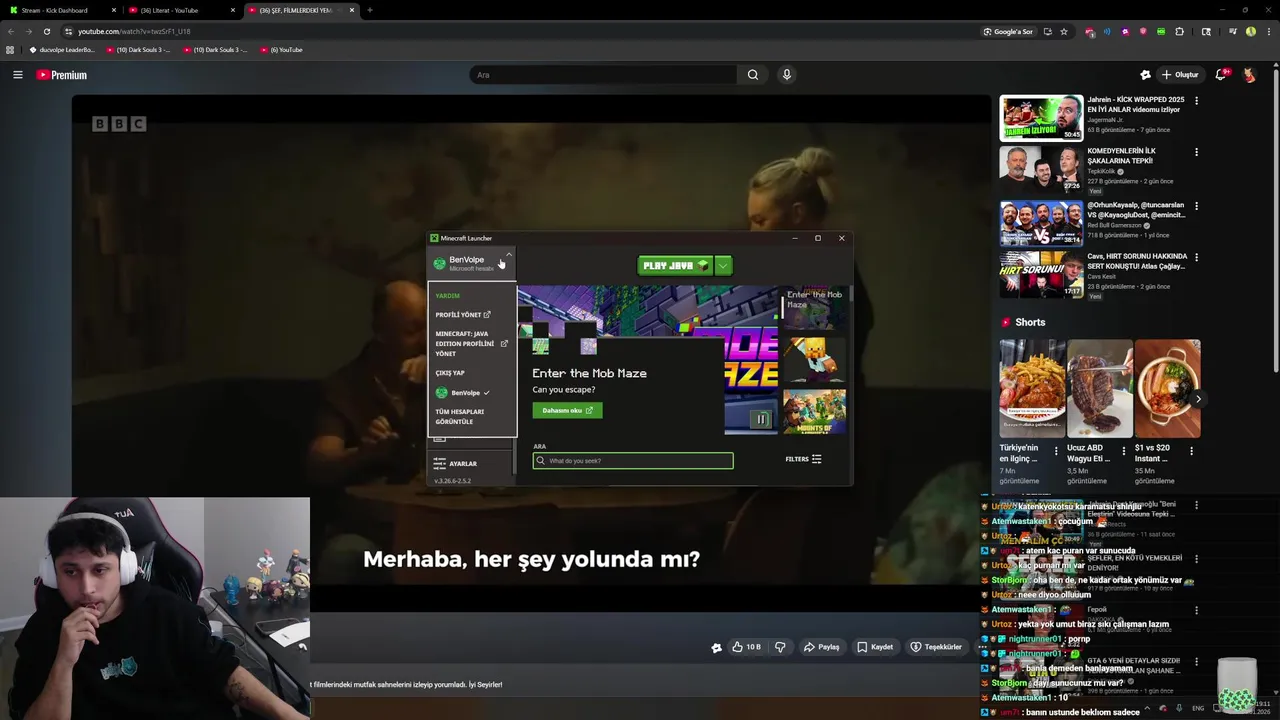
Task: Click the cast/install icon in address bar
Action: pos(1047,31)
